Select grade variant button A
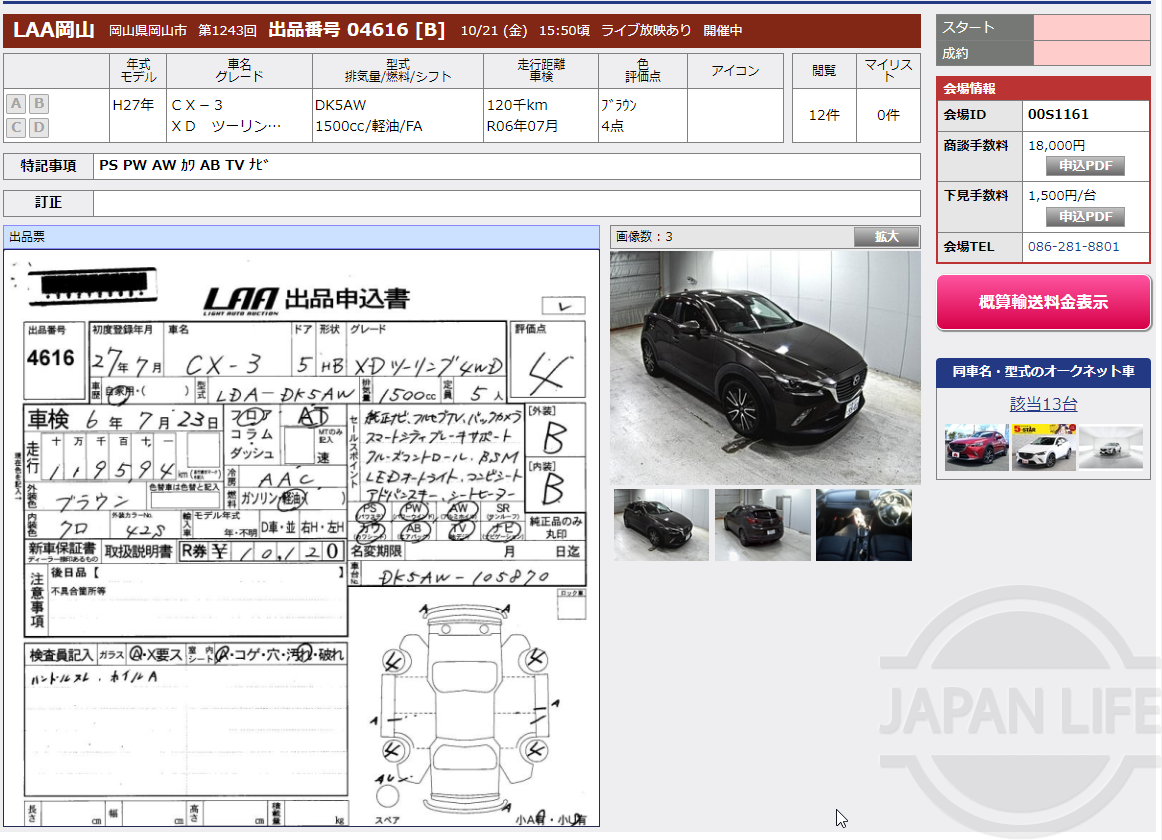 (15, 103)
